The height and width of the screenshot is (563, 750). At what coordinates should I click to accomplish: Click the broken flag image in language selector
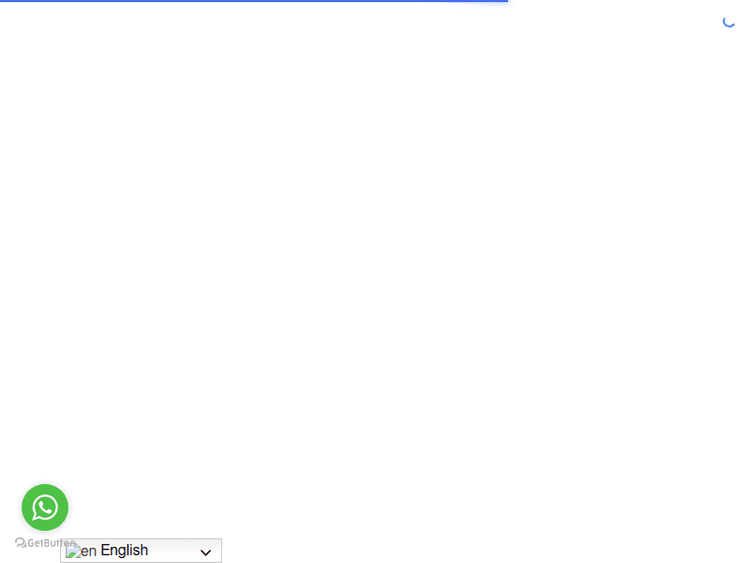pyautogui.click(x=72, y=551)
